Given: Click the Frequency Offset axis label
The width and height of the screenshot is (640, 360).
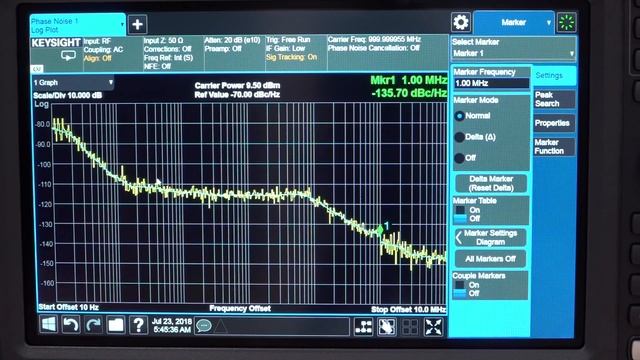Looking at the screenshot, I should 240,309.
